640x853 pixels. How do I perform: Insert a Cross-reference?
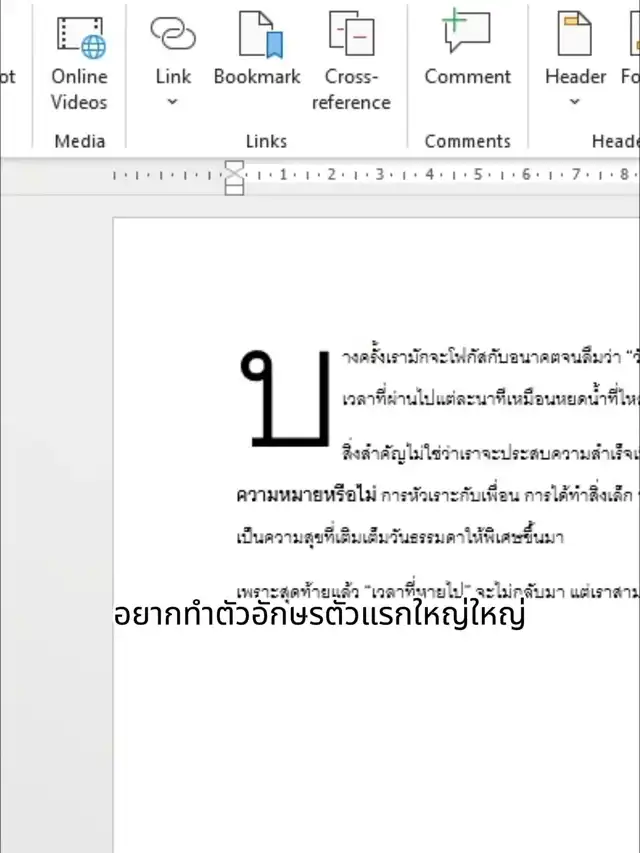pos(351,35)
